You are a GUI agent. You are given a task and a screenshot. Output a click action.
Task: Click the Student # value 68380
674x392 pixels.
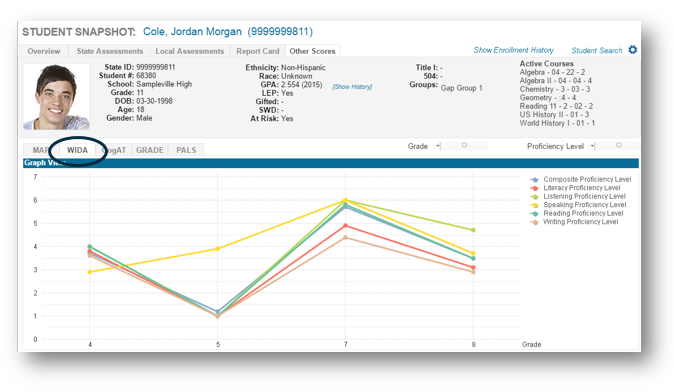click(146, 76)
